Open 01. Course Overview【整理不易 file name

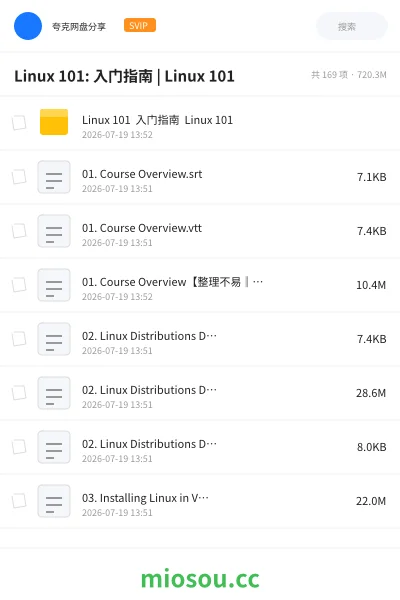pyautogui.click(x=172, y=282)
